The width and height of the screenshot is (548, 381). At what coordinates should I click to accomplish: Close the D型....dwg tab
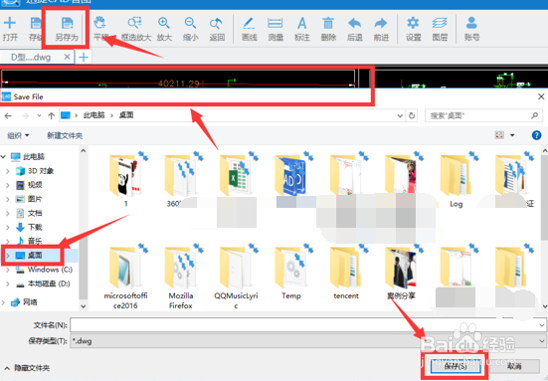(67, 57)
